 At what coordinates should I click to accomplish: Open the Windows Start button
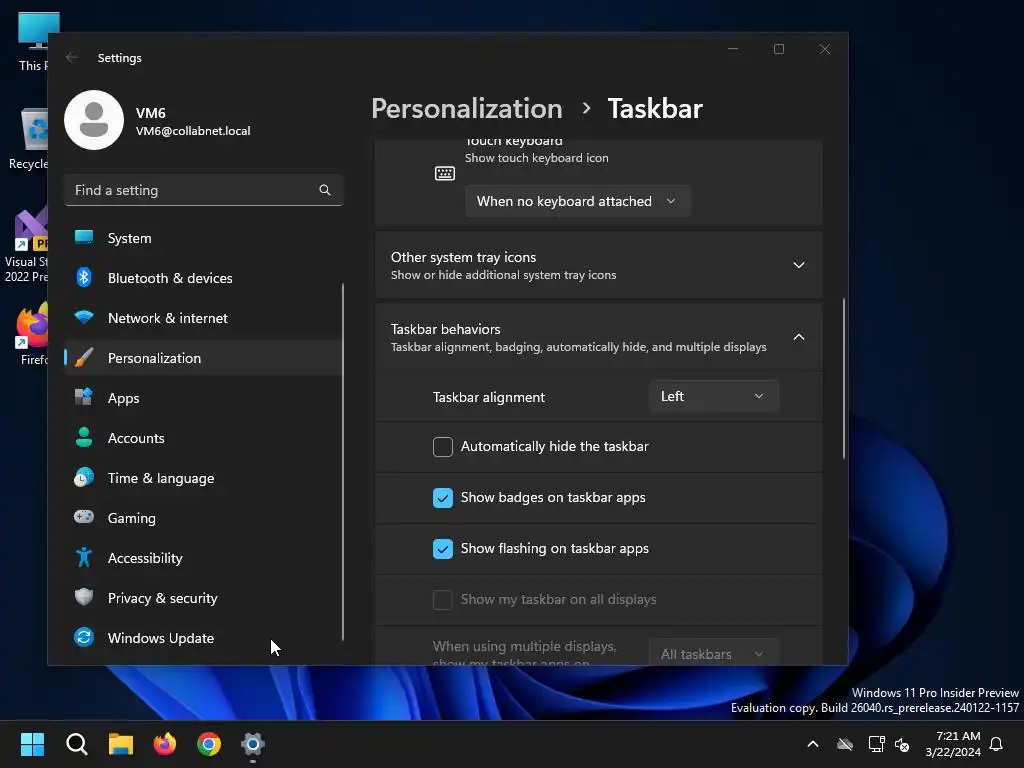pyautogui.click(x=32, y=744)
